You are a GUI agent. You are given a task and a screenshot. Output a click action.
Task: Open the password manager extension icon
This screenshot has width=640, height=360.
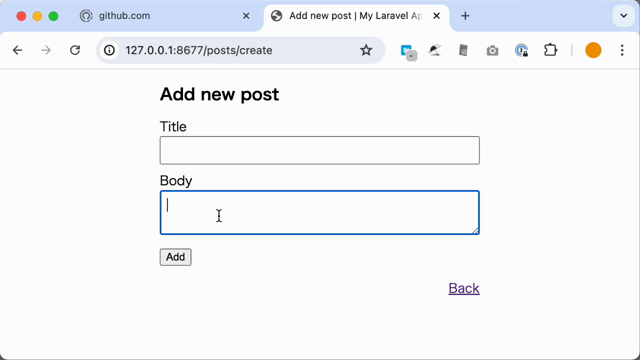coord(521,50)
